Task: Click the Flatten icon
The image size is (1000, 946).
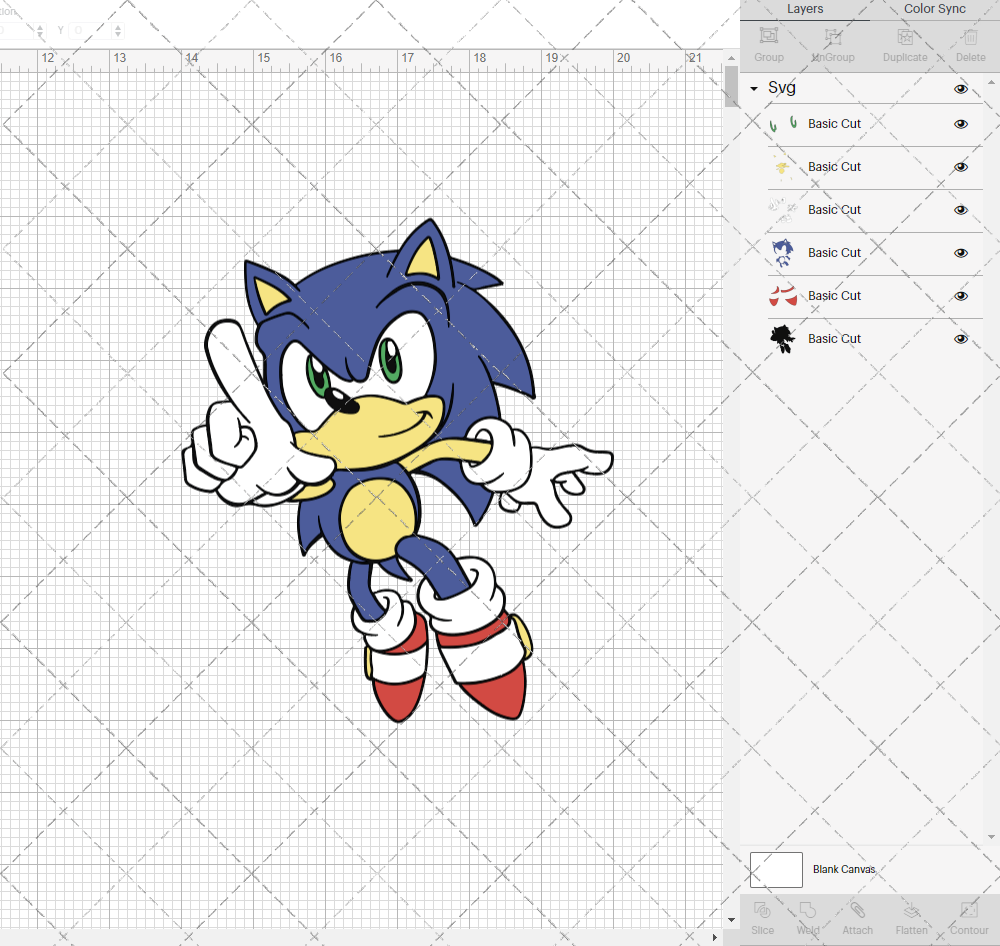Action: click(911, 917)
